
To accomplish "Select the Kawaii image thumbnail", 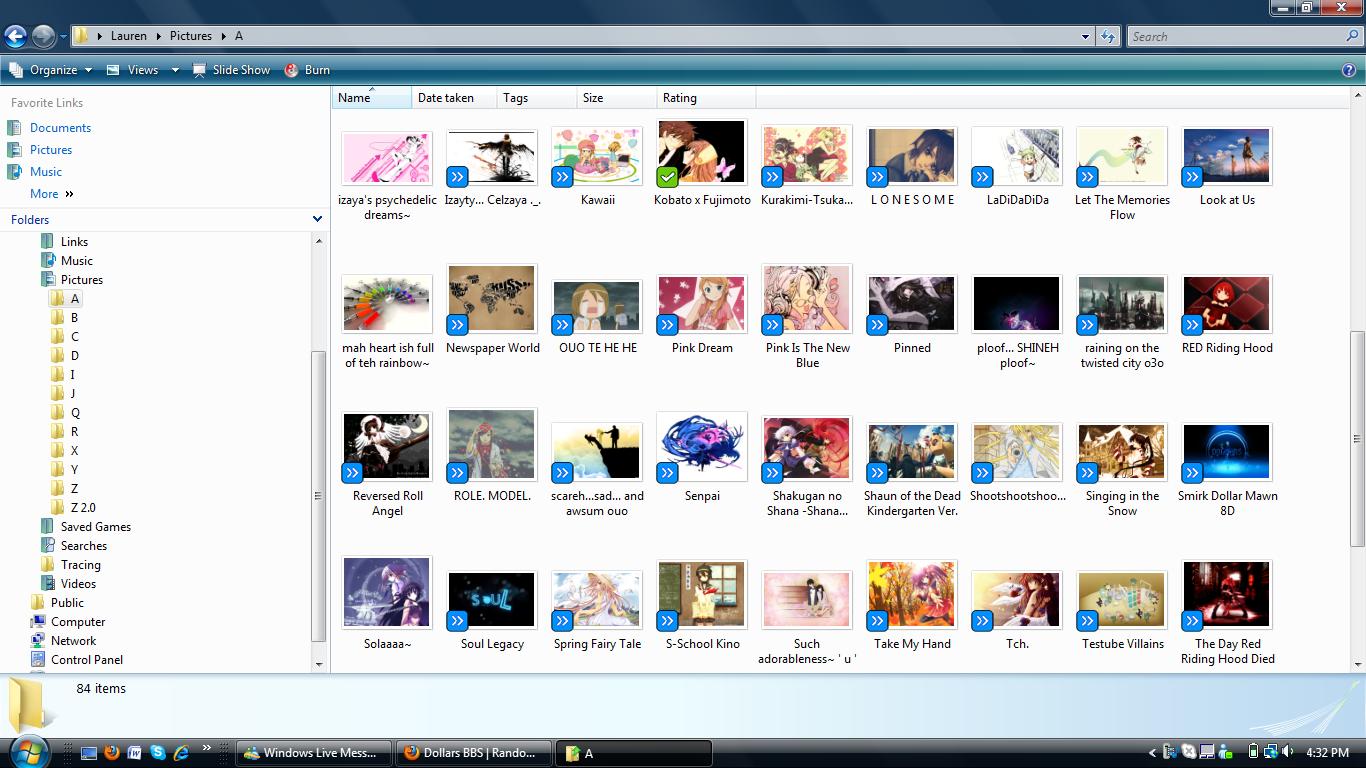I will coord(597,157).
